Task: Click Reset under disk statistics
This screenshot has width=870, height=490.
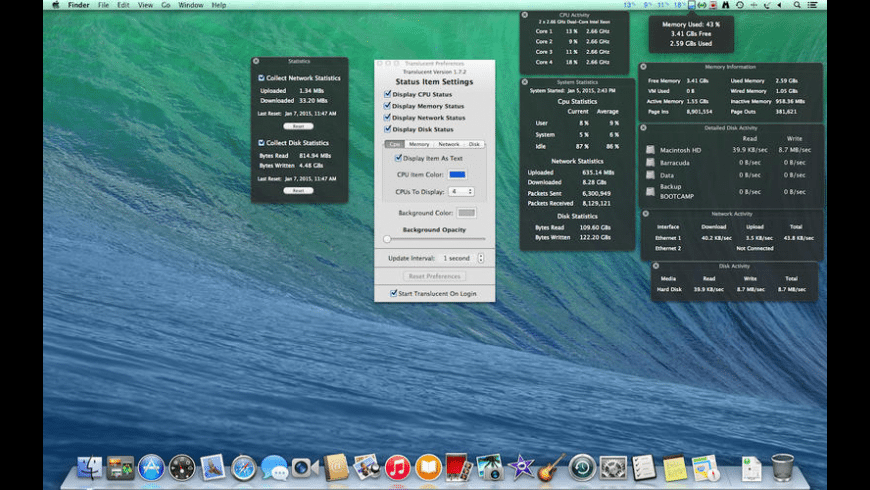Action: [x=299, y=190]
